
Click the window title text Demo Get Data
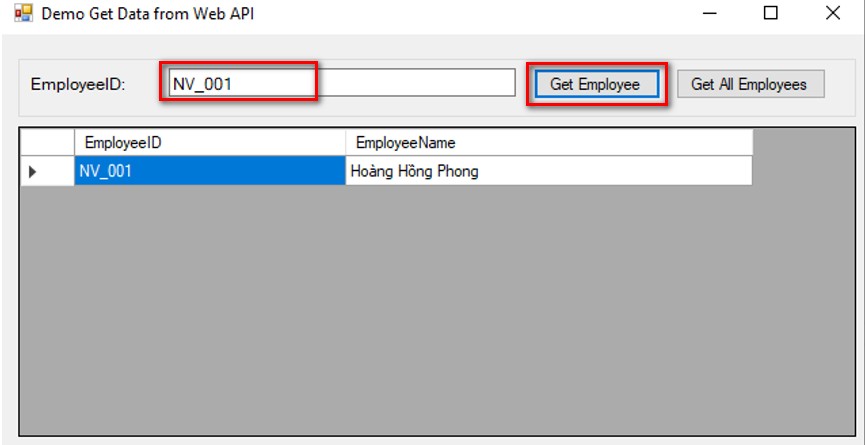[148, 14]
